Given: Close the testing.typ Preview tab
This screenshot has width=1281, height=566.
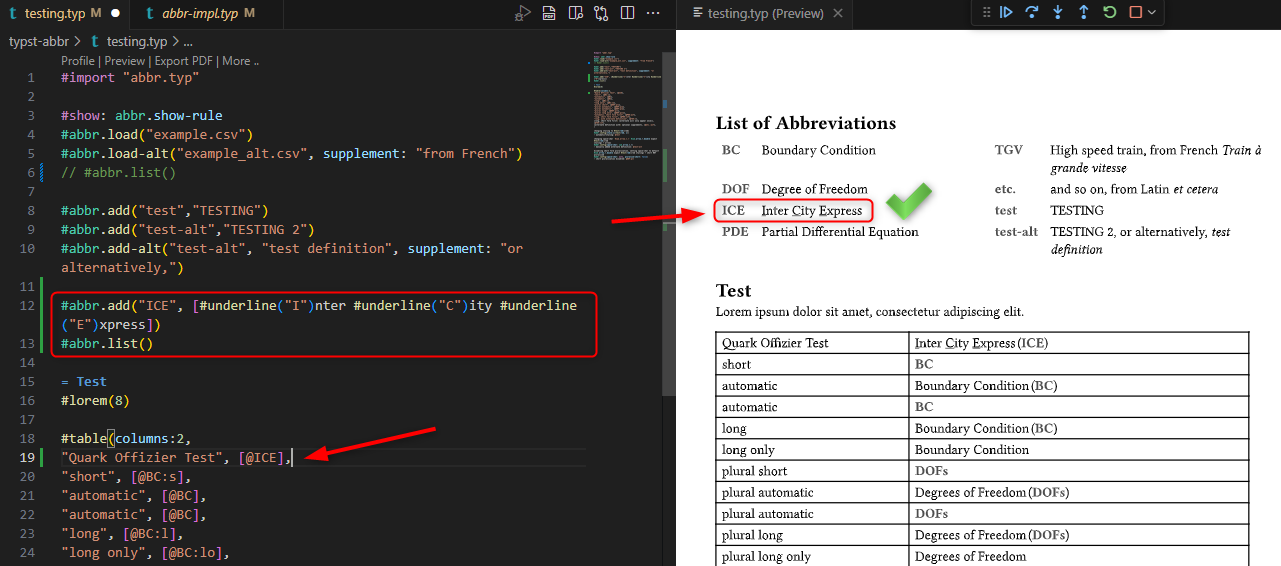Looking at the screenshot, I should tap(838, 14).
